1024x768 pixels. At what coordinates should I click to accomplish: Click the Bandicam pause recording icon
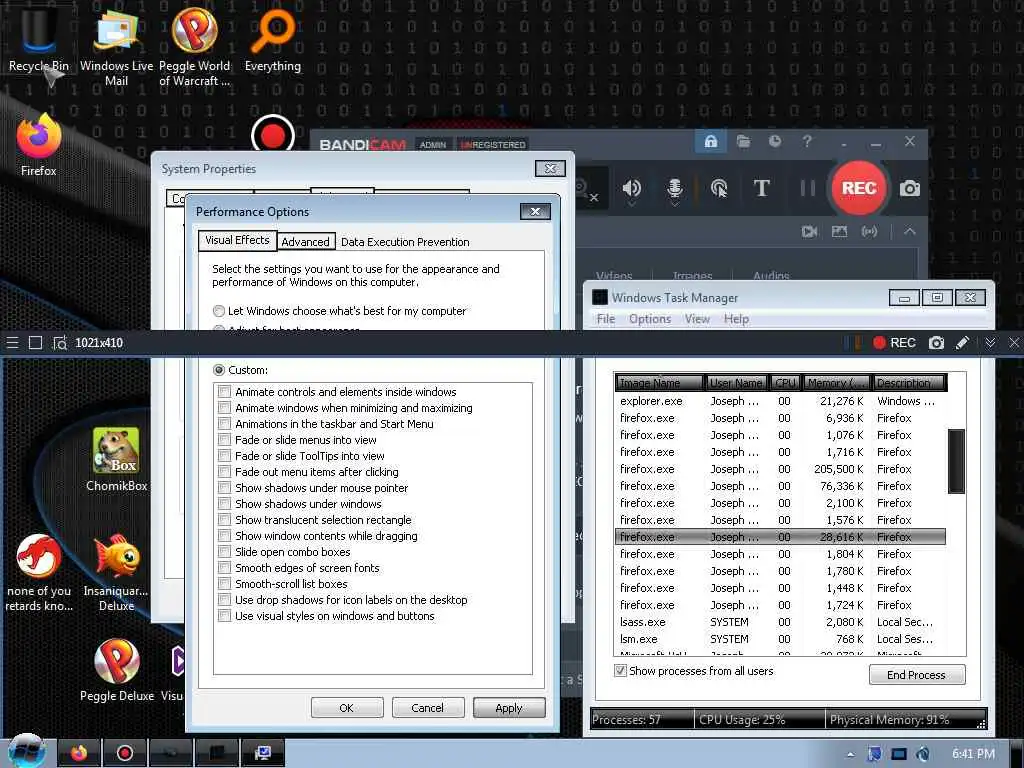pyautogui.click(x=808, y=188)
